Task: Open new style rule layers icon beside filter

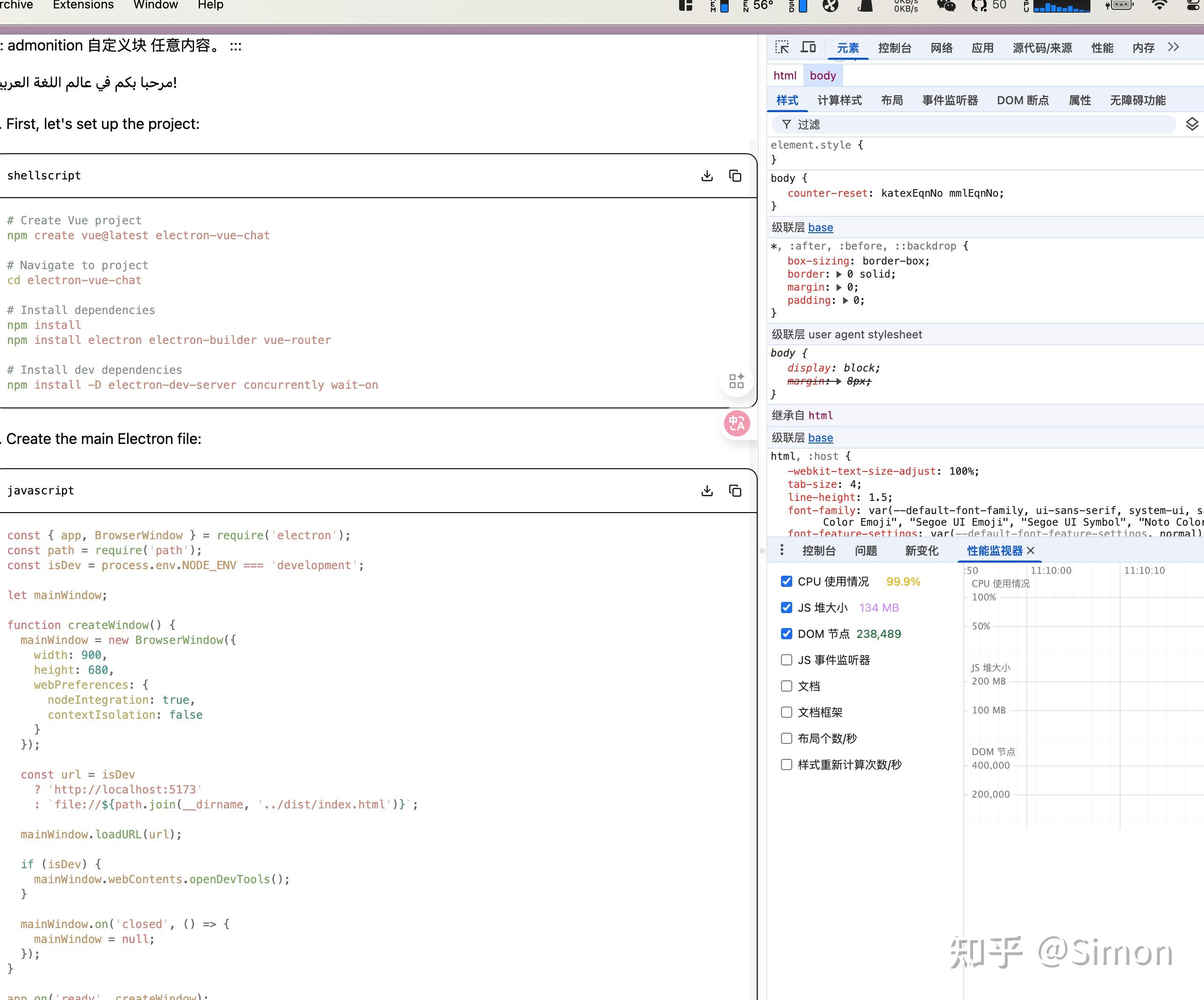Action: coord(1192,124)
